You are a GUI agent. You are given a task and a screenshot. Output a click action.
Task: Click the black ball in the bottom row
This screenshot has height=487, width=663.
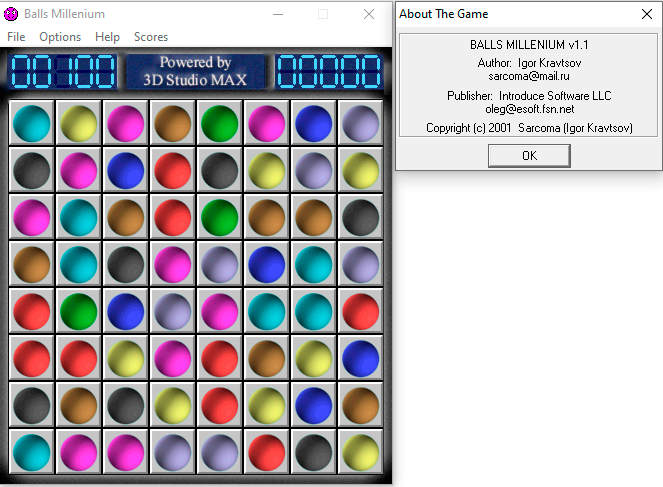(x=313, y=452)
